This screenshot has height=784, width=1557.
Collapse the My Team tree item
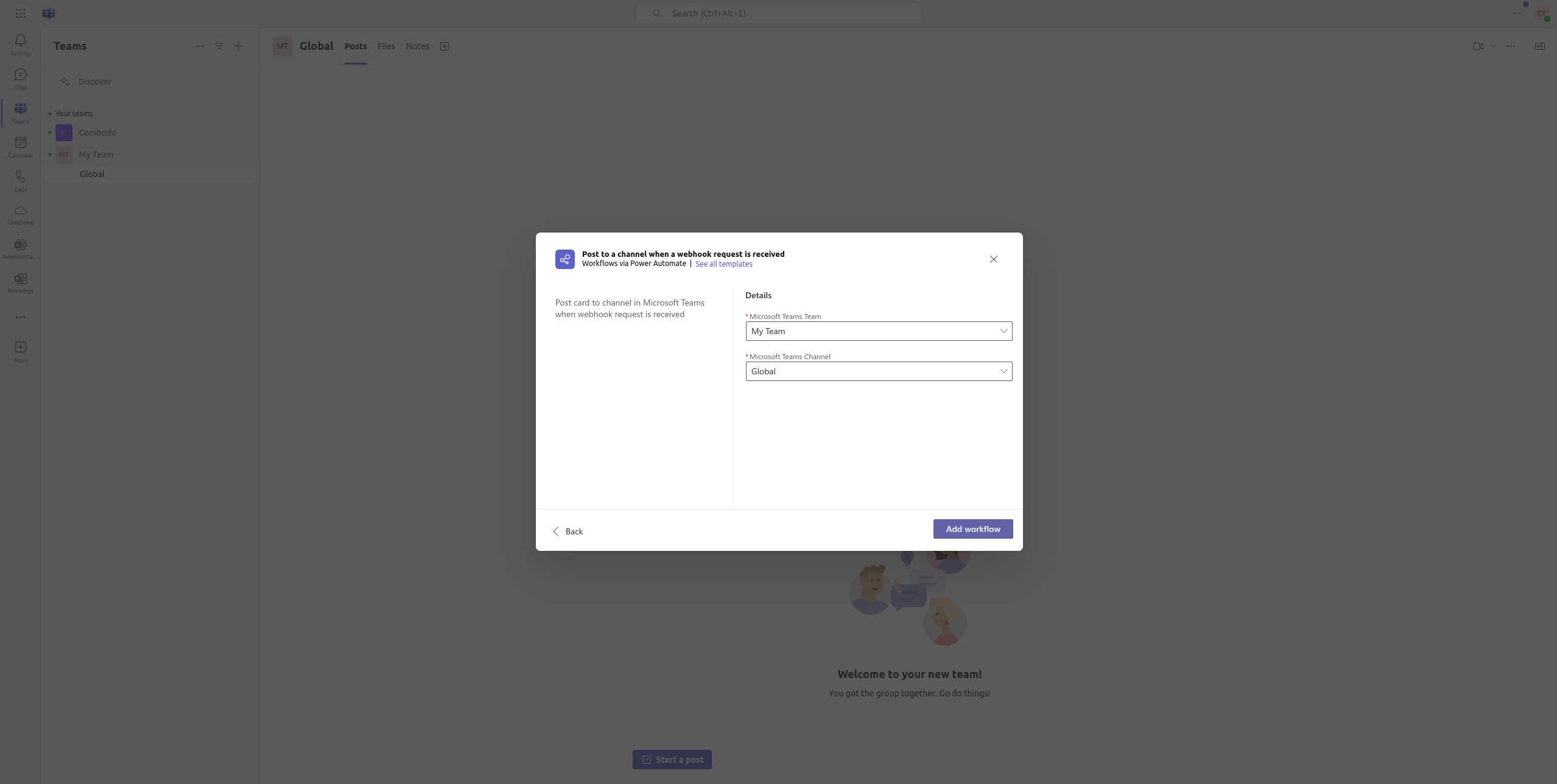pyautogui.click(x=50, y=155)
